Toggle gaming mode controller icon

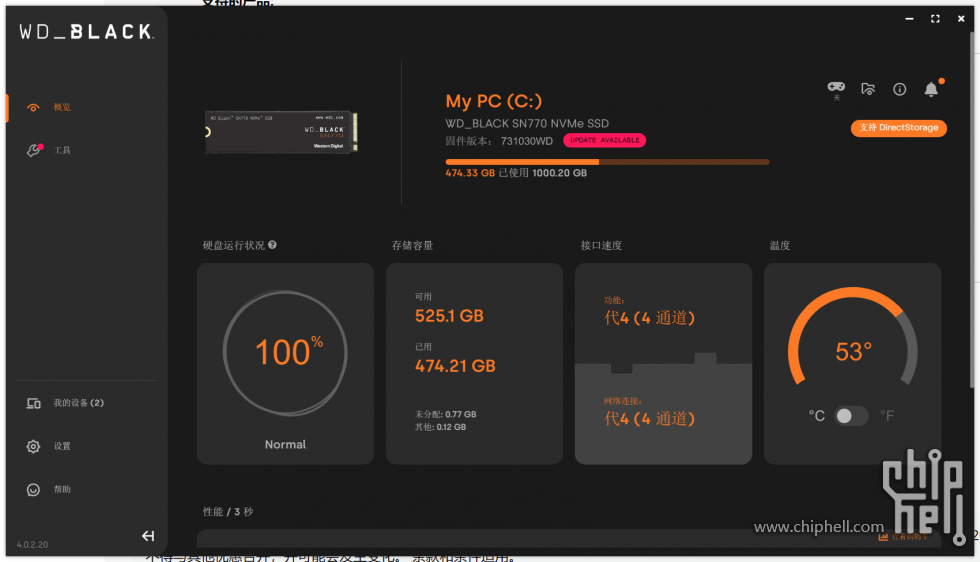(x=836, y=87)
